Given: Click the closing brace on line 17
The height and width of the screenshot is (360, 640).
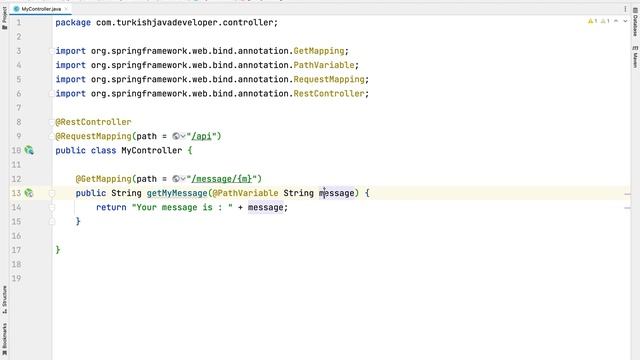Looking at the screenshot, I should click(x=58, y=250).
